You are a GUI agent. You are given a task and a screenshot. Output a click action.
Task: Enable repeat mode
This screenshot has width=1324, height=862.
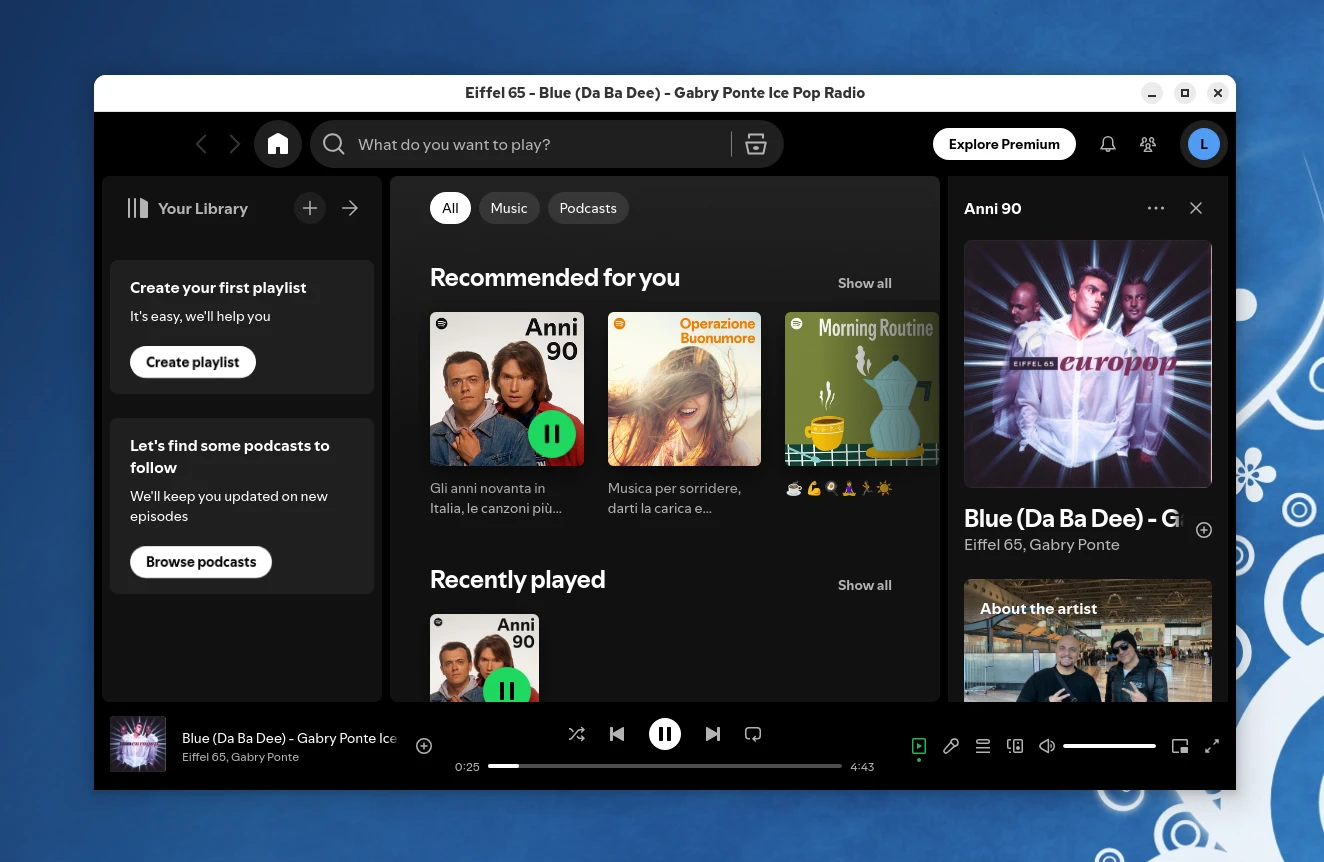[753, 734]
